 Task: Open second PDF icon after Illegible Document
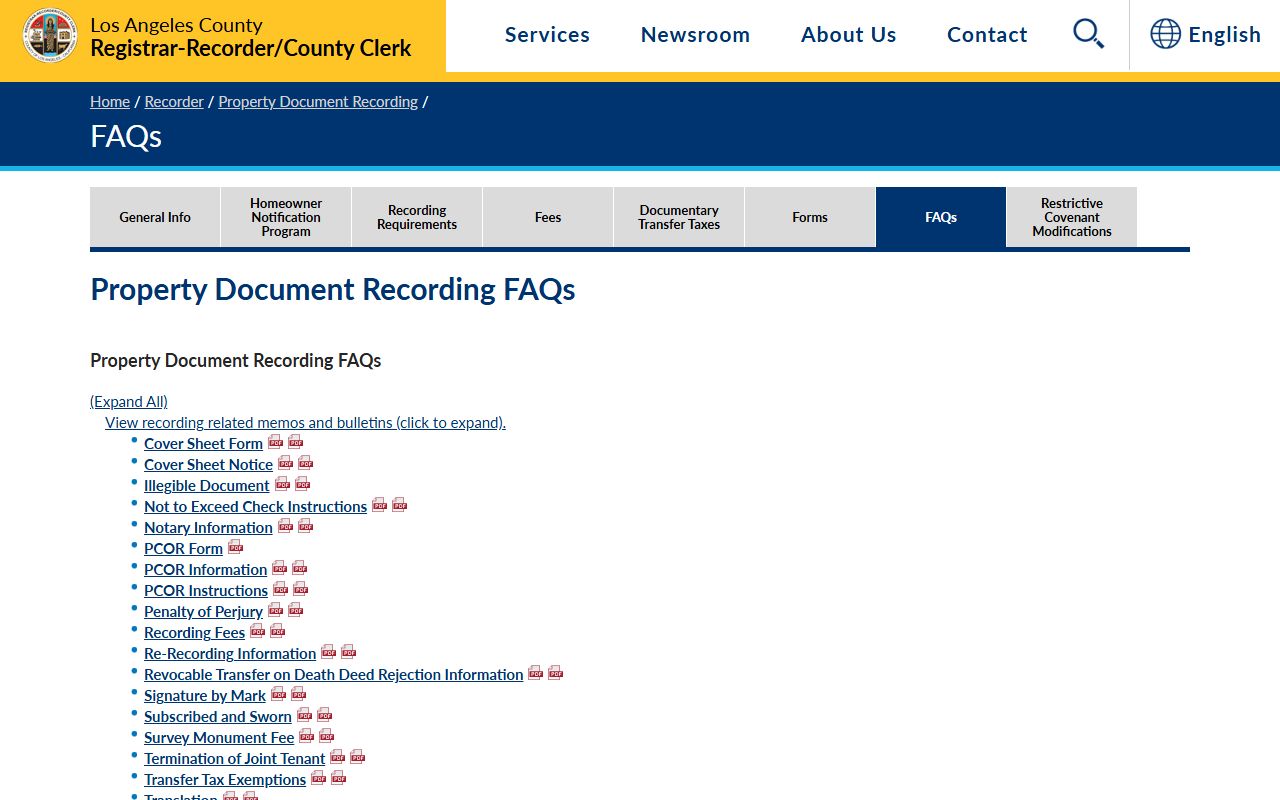(x=302, y=484)
